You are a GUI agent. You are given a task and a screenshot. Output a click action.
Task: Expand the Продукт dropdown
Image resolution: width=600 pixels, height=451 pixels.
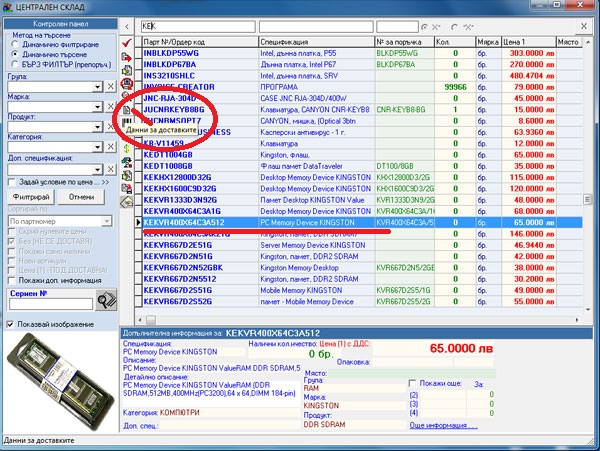95,127
